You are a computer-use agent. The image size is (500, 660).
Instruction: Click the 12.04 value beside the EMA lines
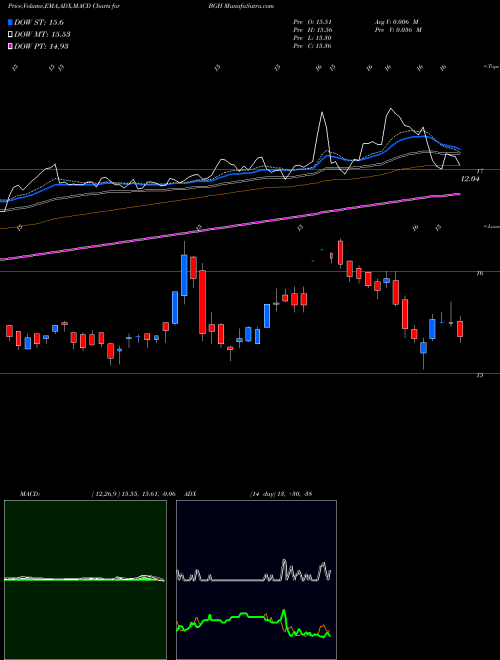tap(471, 179)
